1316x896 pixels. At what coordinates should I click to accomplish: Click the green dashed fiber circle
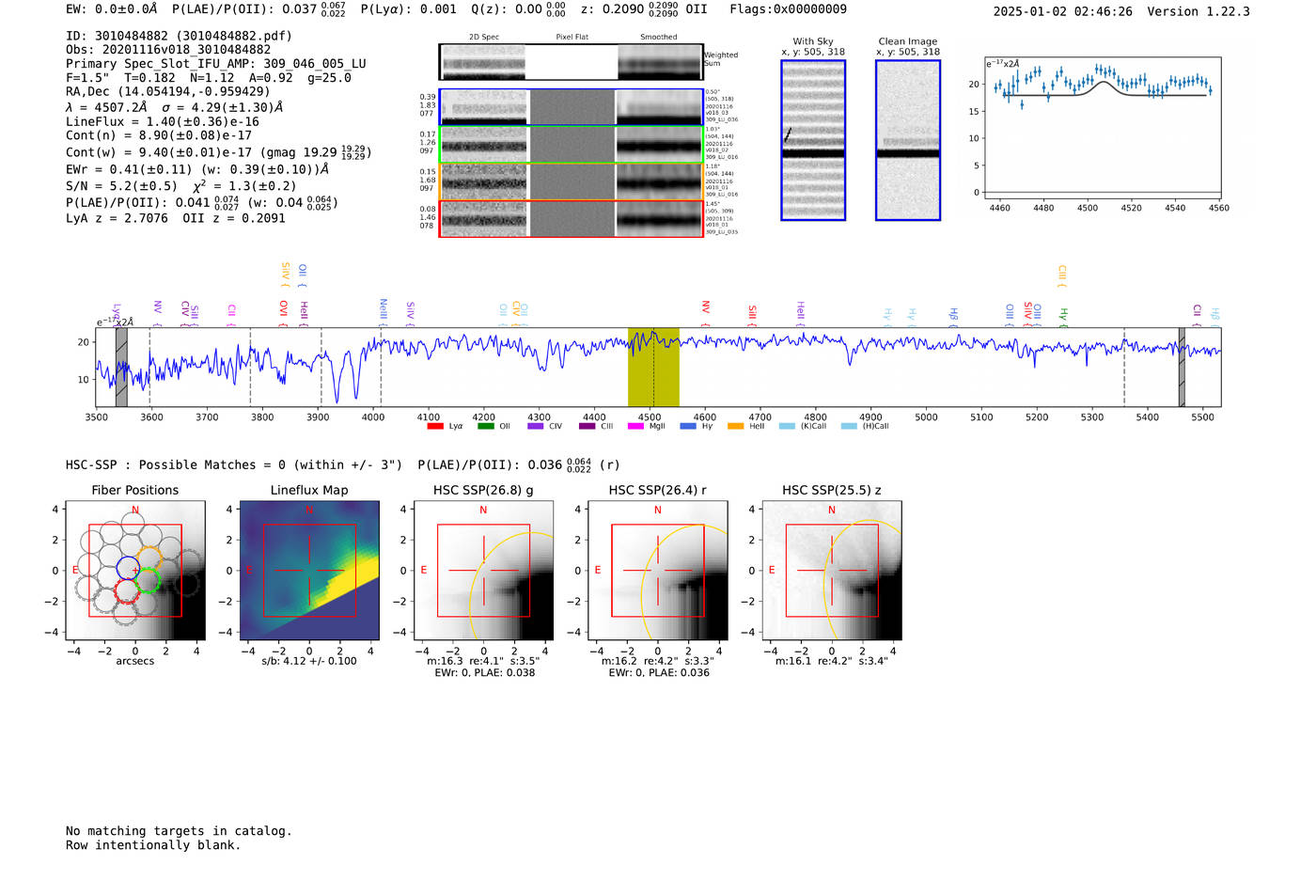click(x=149, y=580)
